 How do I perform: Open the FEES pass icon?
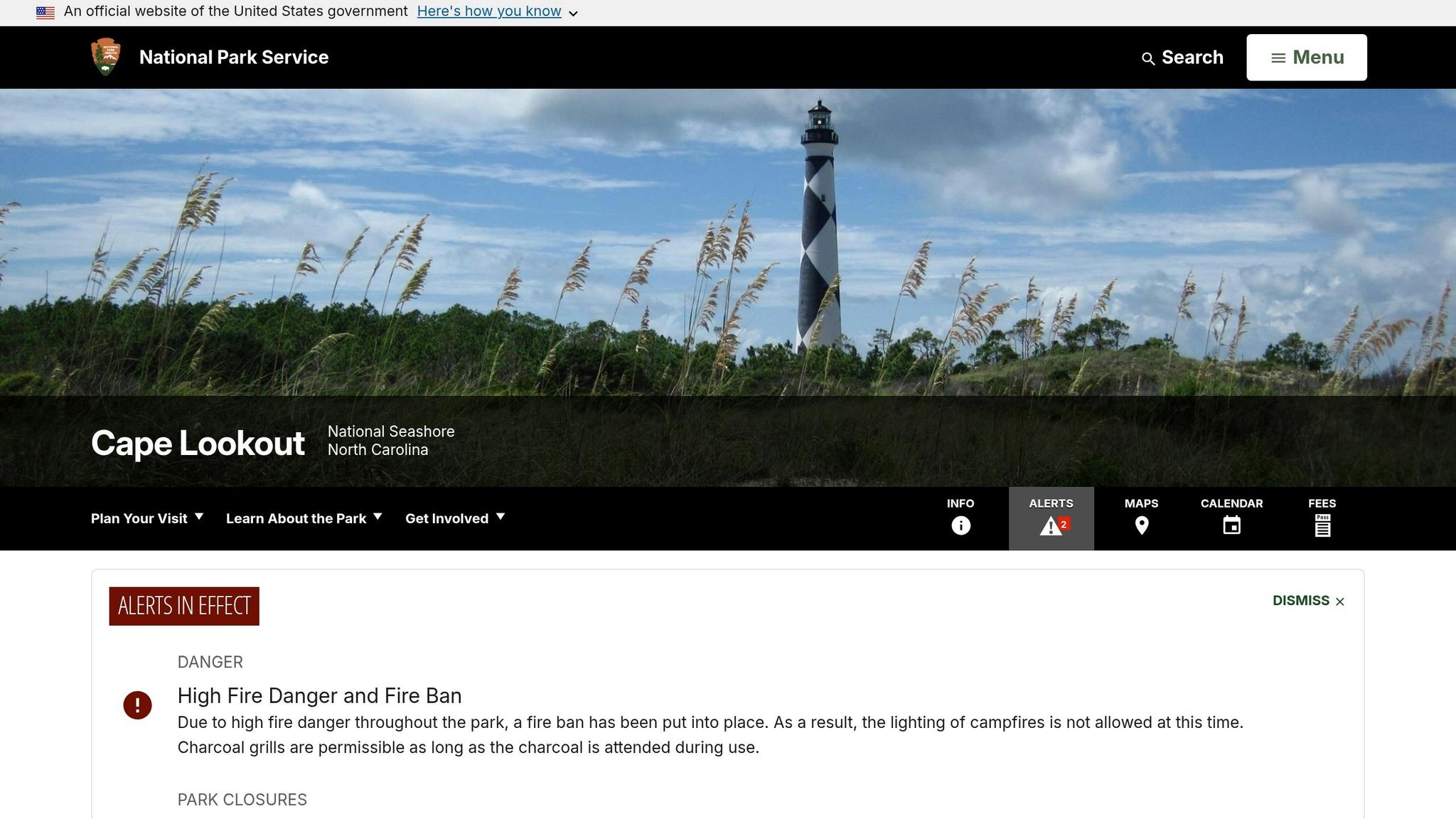pyautogui.click(x=1322, y=525)
